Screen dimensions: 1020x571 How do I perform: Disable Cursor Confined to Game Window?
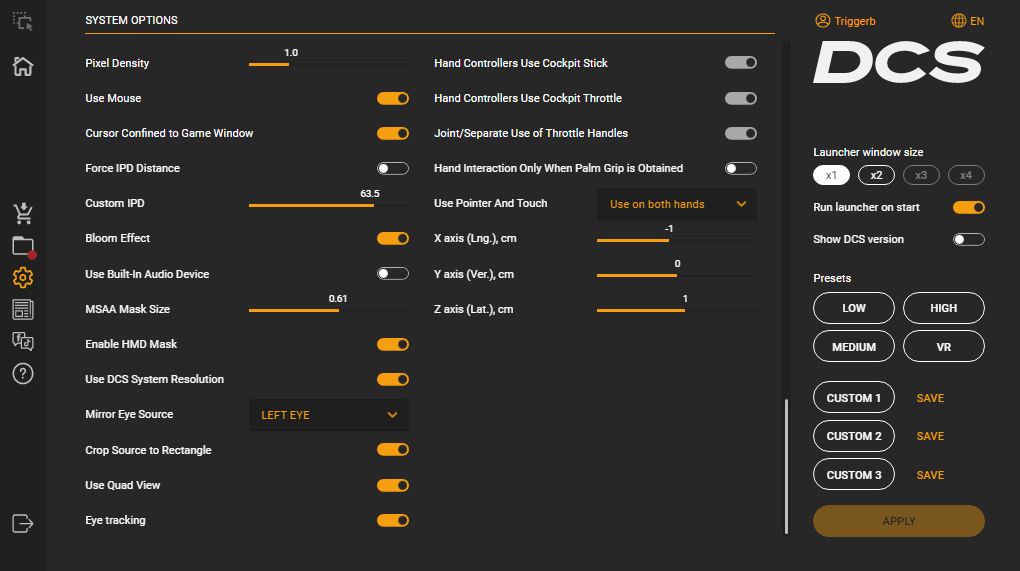393,133
